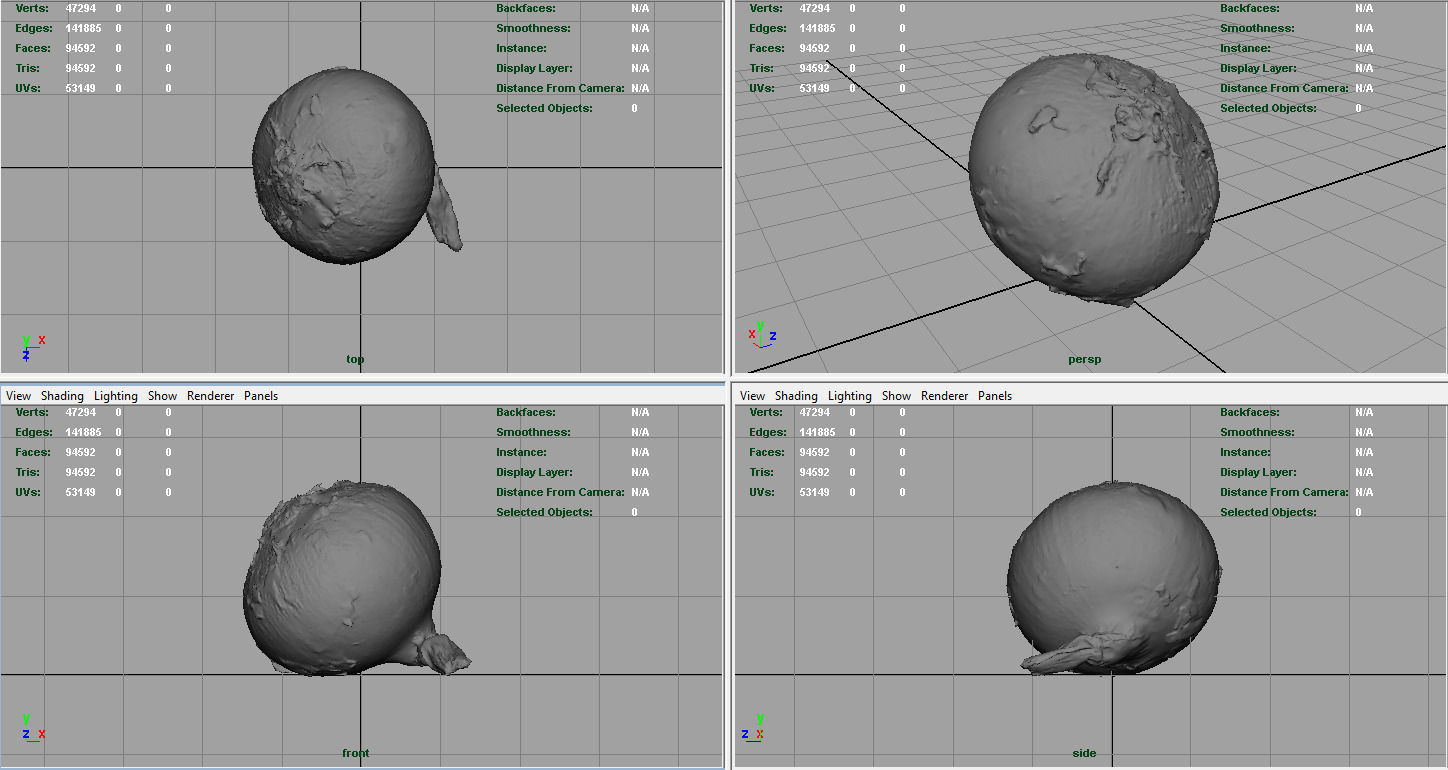Click 'Instance:' in the persp view
The image size is (1448, 770).
1245,48
